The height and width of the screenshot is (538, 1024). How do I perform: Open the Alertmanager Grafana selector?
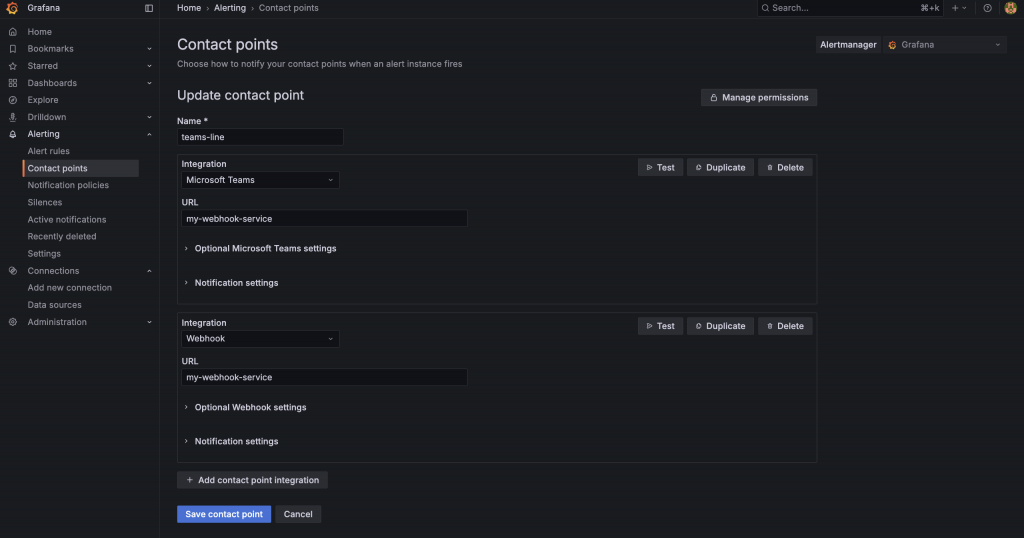tap(944, 45)
